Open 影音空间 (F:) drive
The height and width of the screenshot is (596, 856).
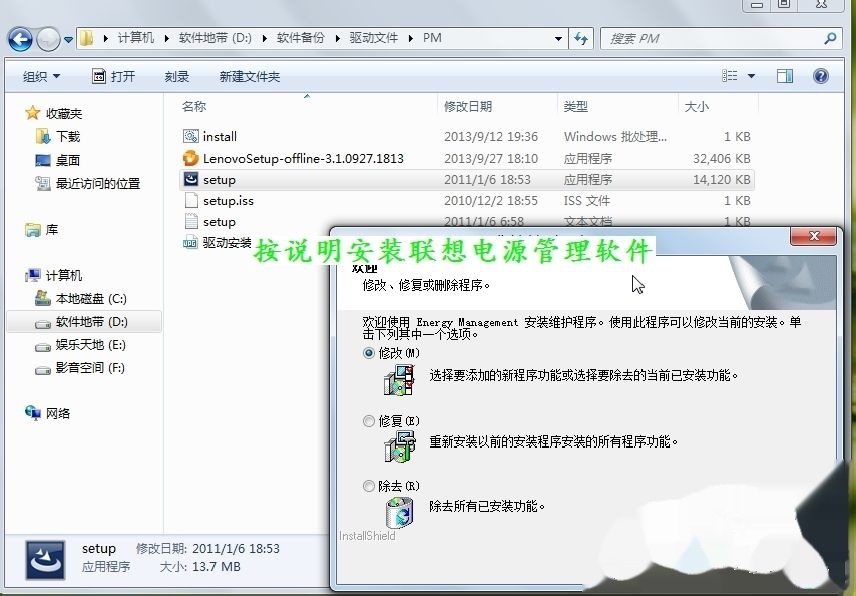pyautogui.click(x=90, y=368)
